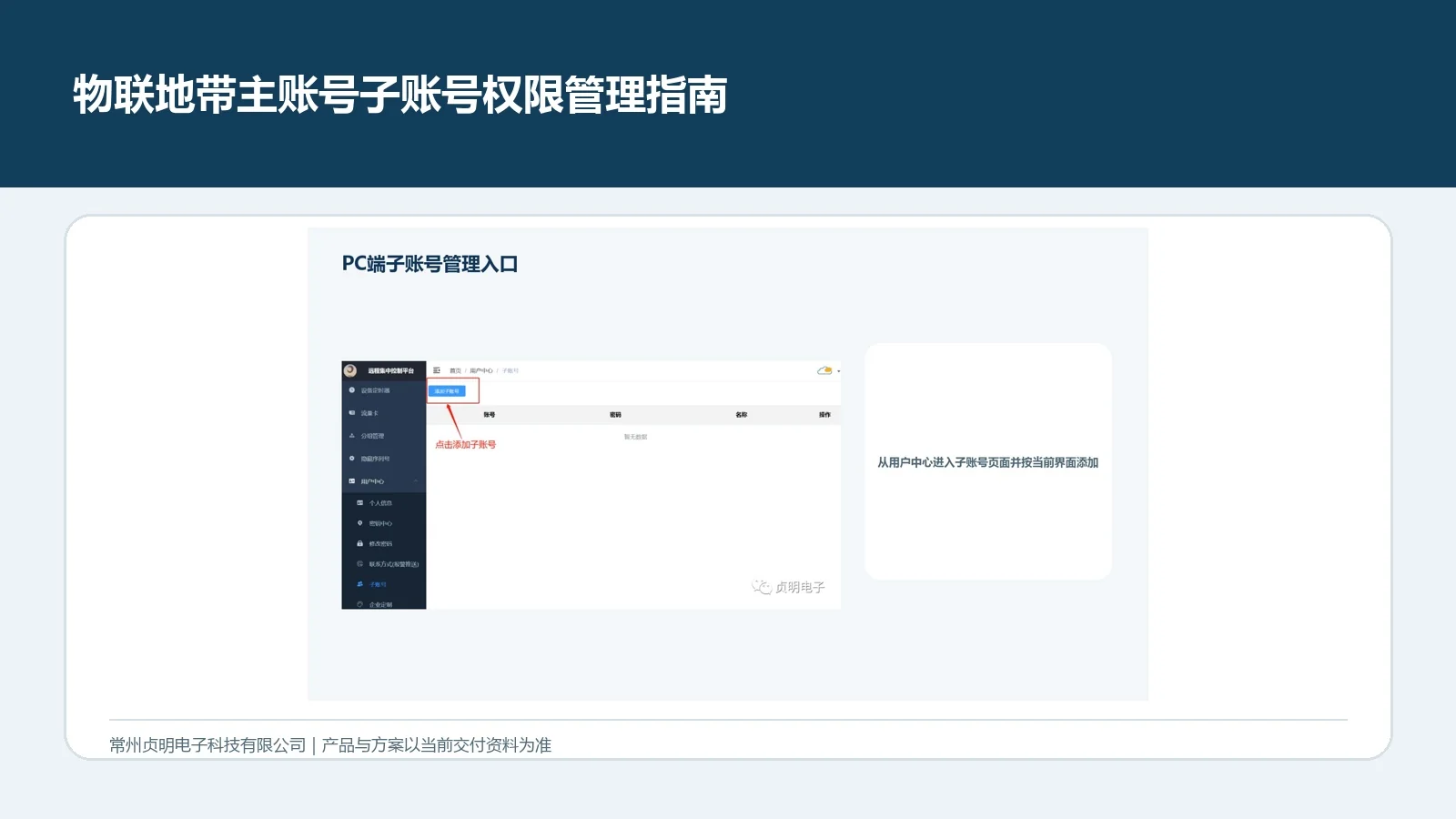This screenshot has height=819, width=1456.
Task: Click the 个人信息 card icon
Action: point(360,503)
